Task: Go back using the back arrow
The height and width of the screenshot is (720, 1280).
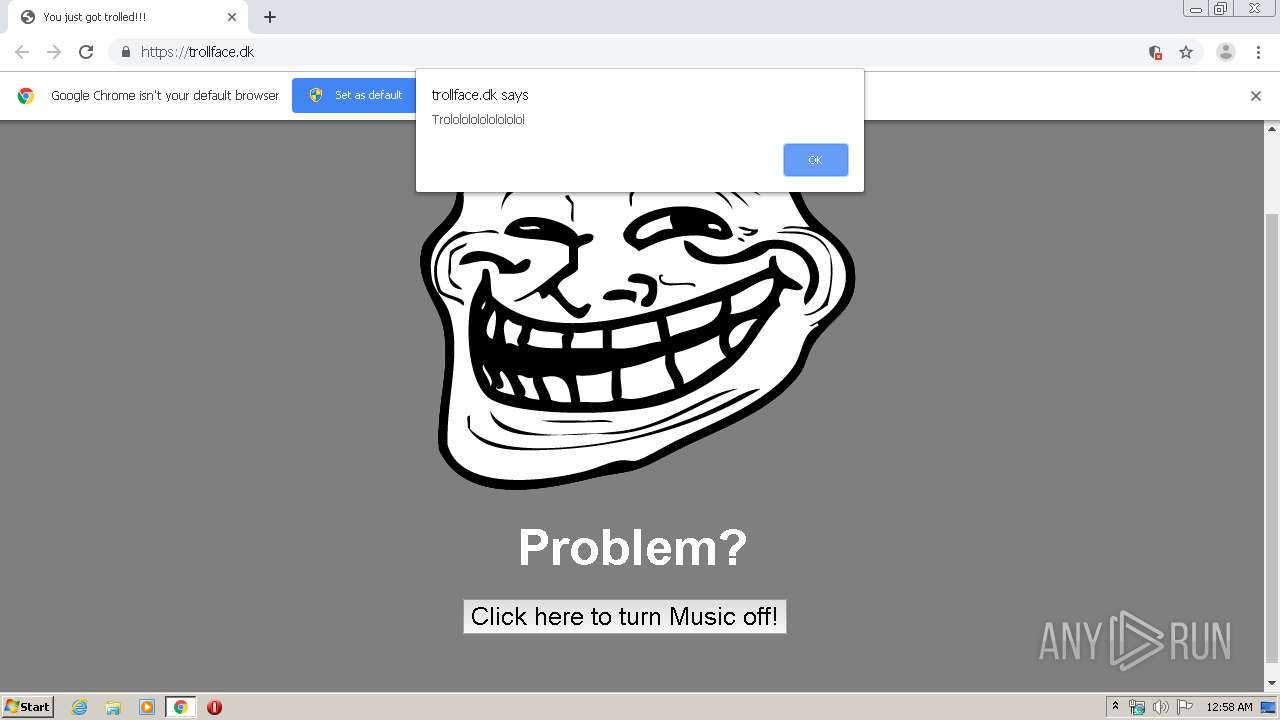Action: pos(22,52)
